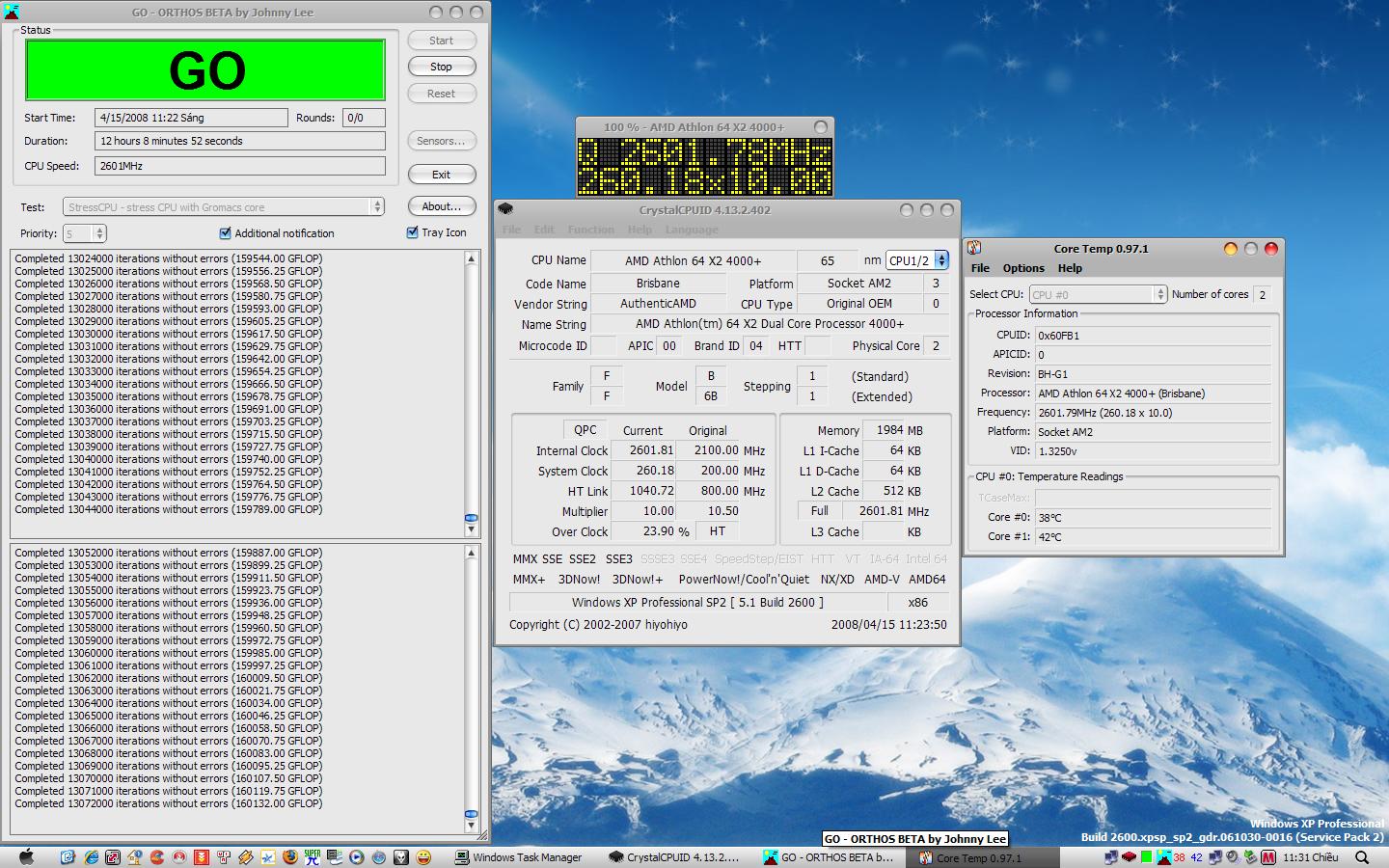Click the Exit button in ORTHOS
This screenshot has width=1389, height=868.
[441, 175]
